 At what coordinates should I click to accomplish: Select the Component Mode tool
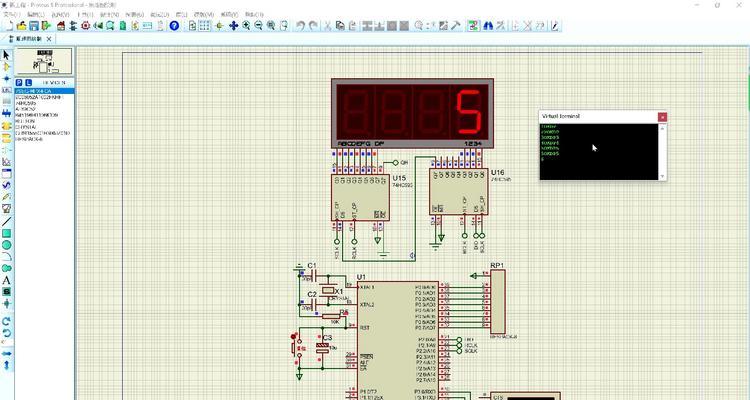6,67
